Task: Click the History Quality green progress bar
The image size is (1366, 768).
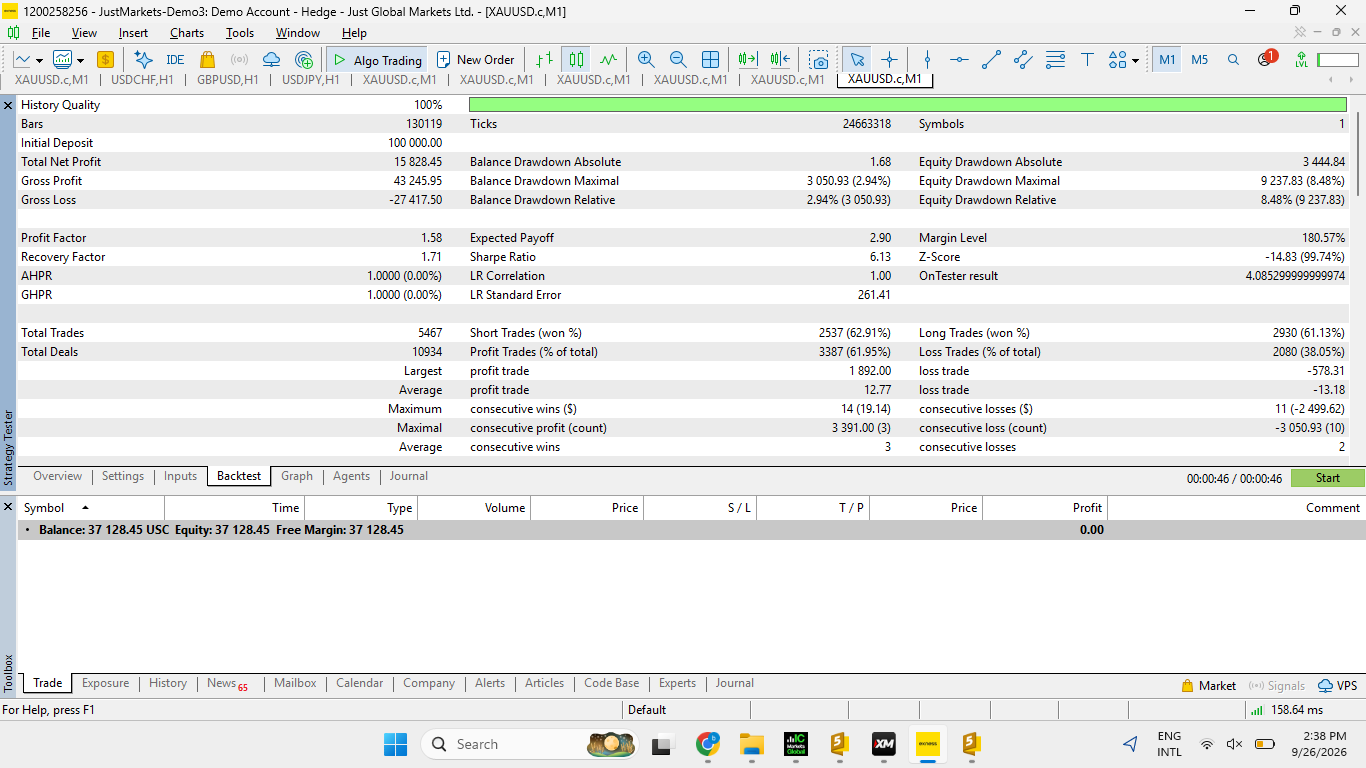Action: [x=907, y=105]
